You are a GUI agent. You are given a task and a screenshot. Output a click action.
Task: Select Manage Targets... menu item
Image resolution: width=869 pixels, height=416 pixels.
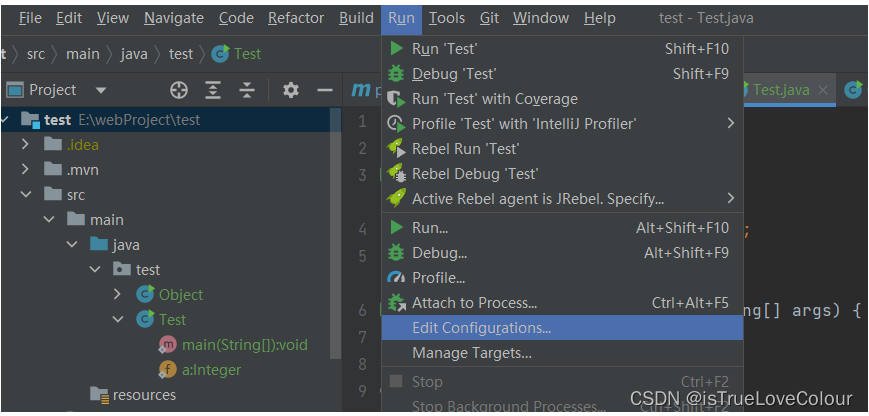(x=562, y=353)
